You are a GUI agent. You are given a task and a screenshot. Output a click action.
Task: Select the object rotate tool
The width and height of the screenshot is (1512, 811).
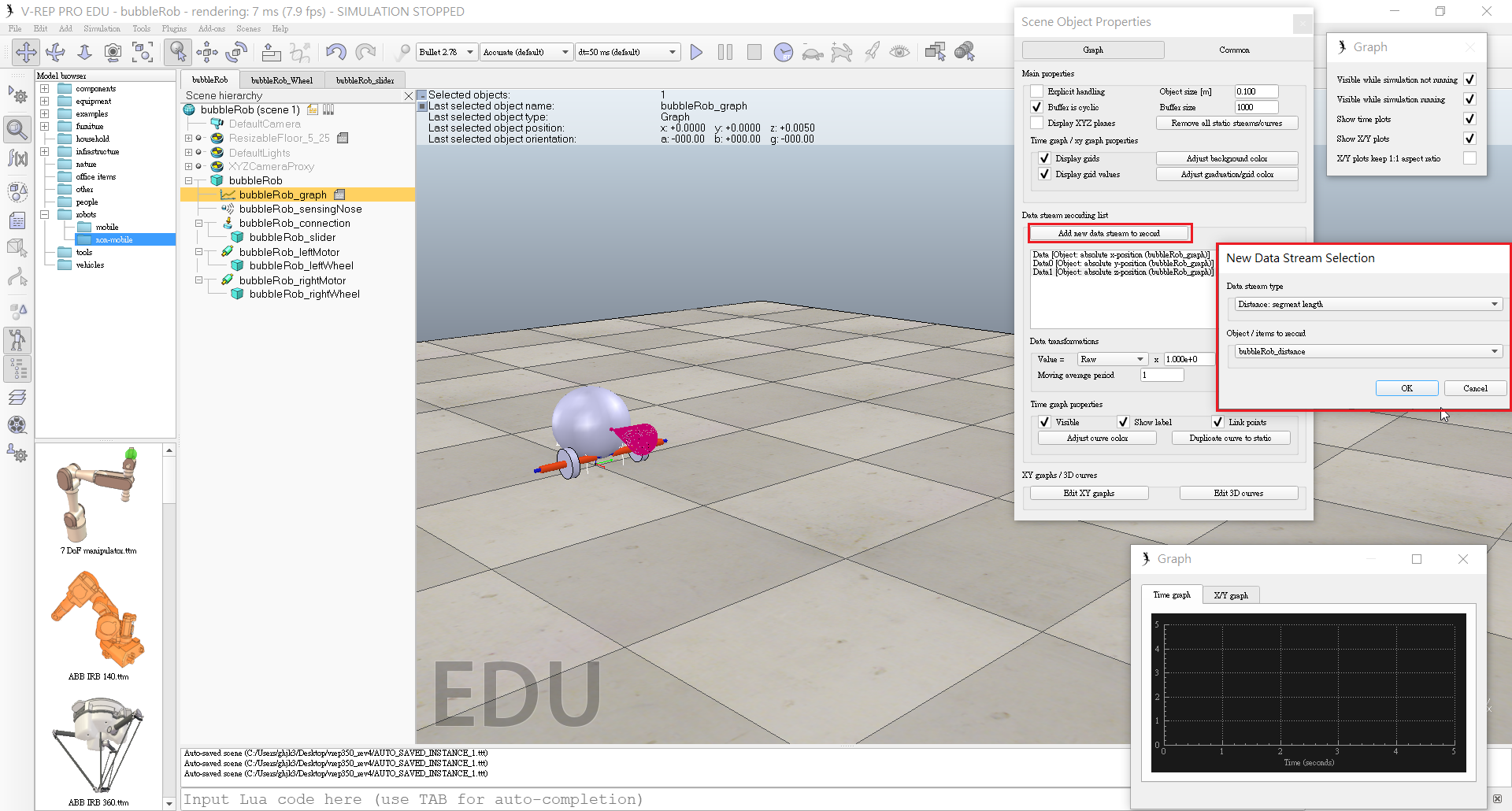click(236, 52)
